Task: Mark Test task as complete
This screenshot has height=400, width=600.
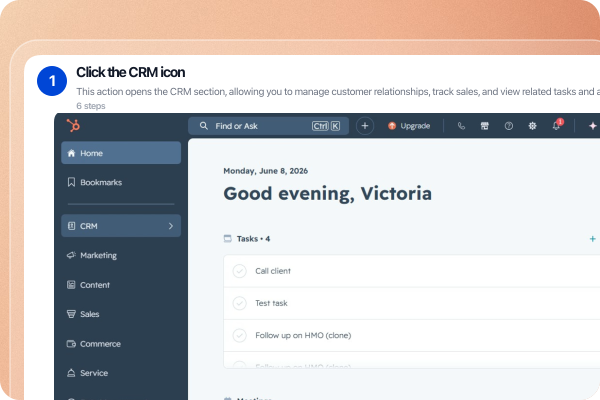Action: [x=240, y=303]
